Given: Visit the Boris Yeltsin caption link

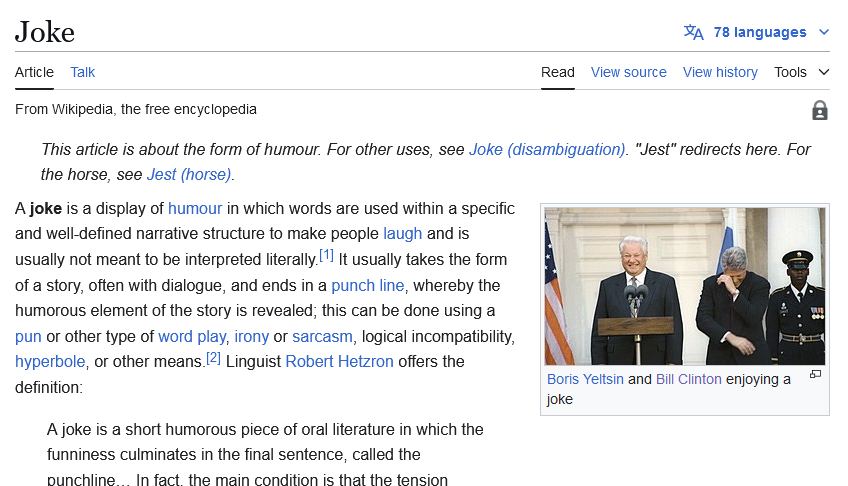Looking at the screenshot, I should [x=585, y=379].
